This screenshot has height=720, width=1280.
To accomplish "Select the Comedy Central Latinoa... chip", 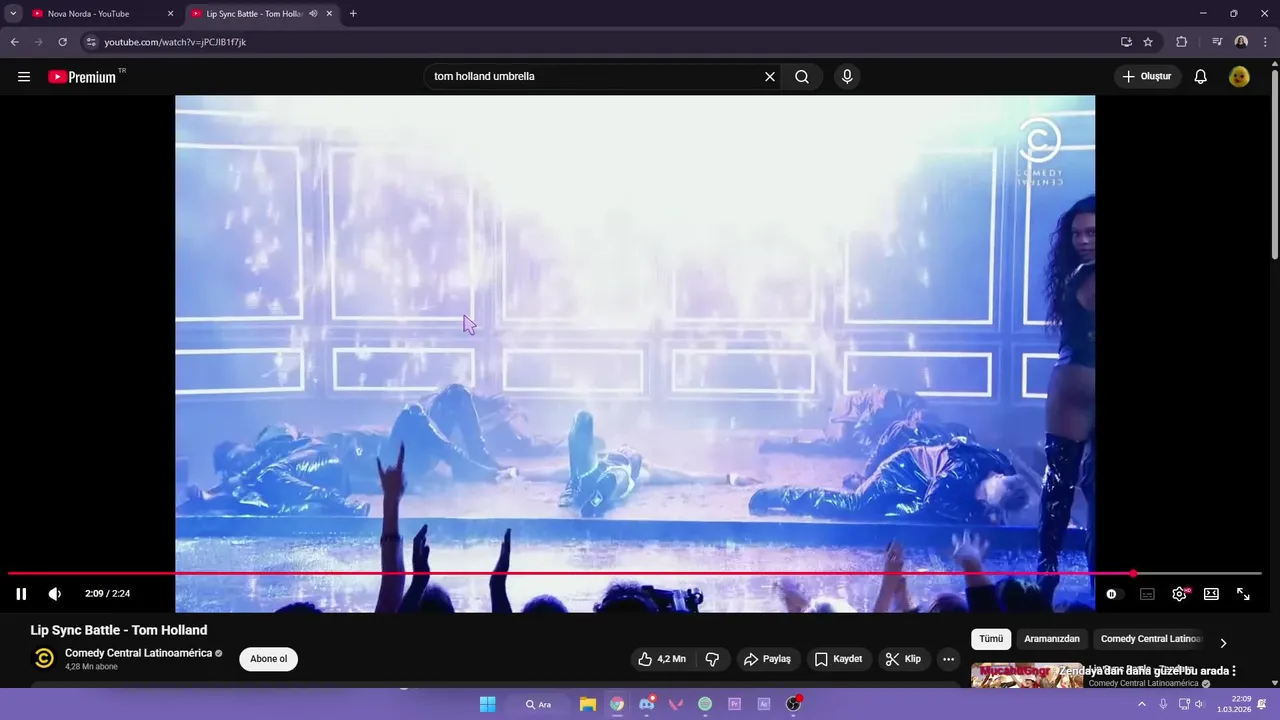I will click(1151, 639).
